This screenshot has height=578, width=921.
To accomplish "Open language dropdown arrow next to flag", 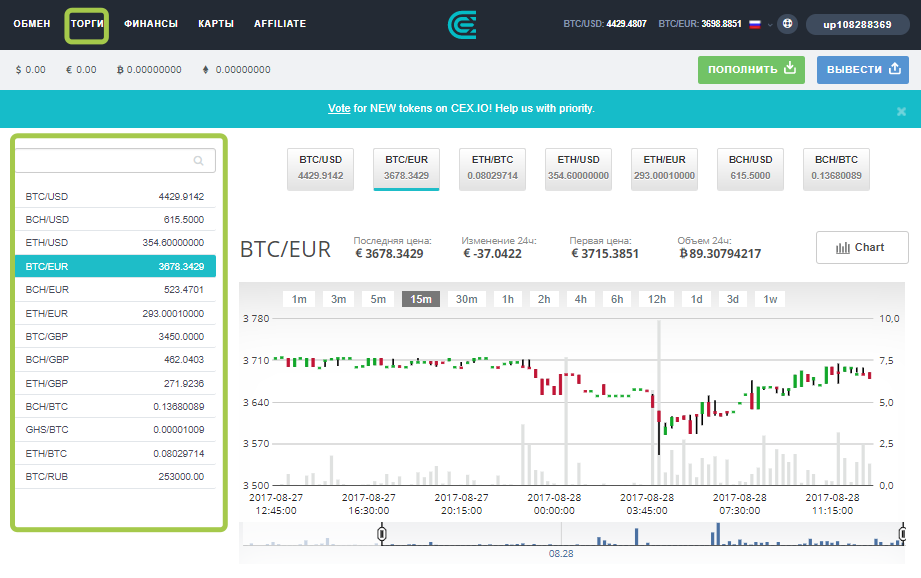I will [769, 25].
